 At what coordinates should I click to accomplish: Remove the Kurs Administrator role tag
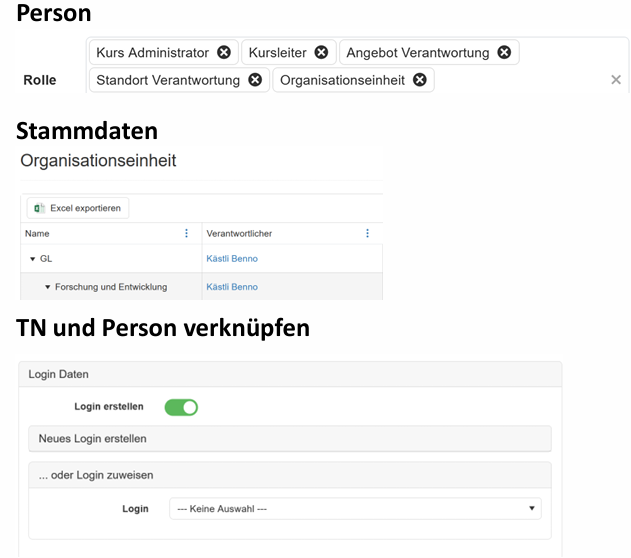coord(224,53)
